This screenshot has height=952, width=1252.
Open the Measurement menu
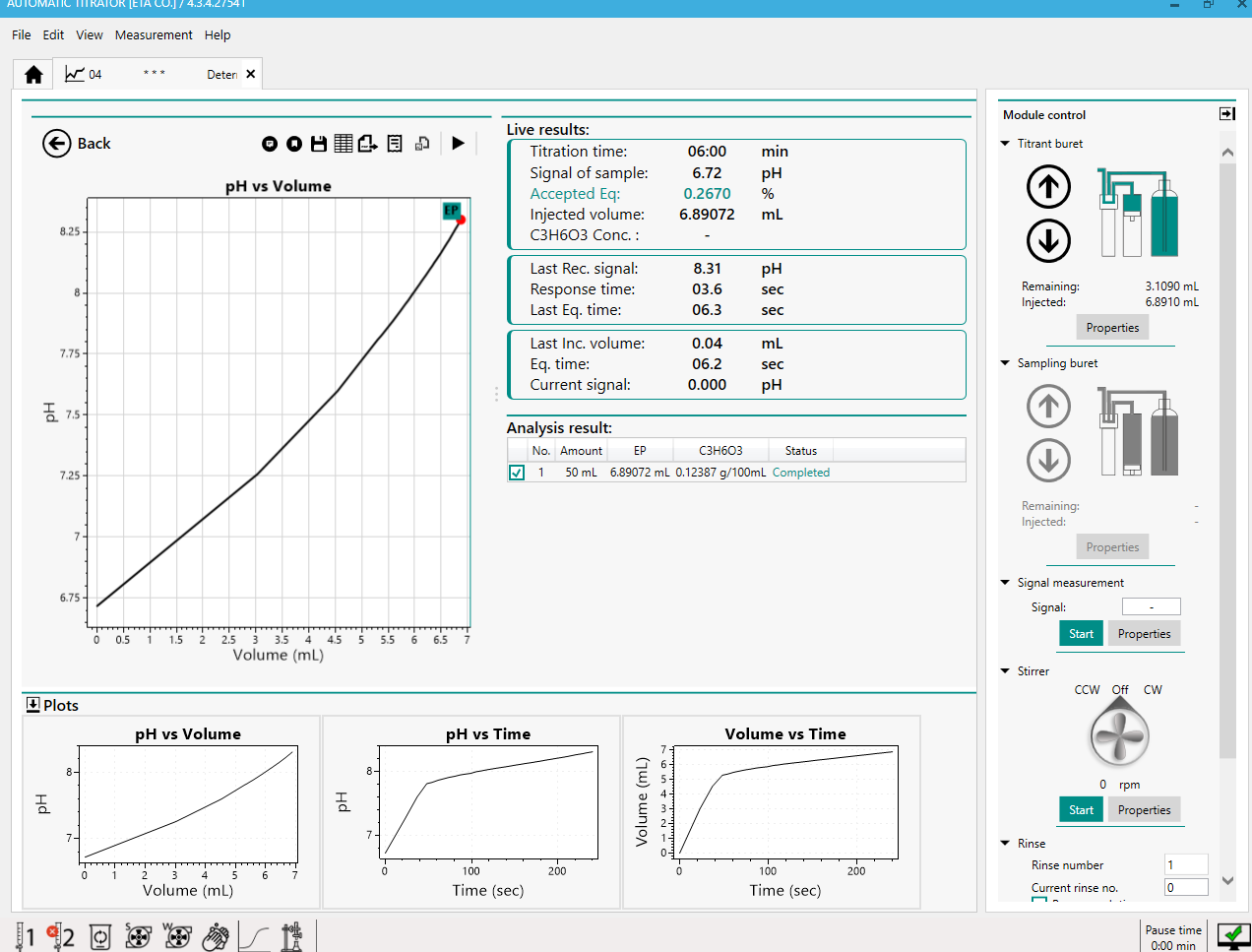point(154,35)
